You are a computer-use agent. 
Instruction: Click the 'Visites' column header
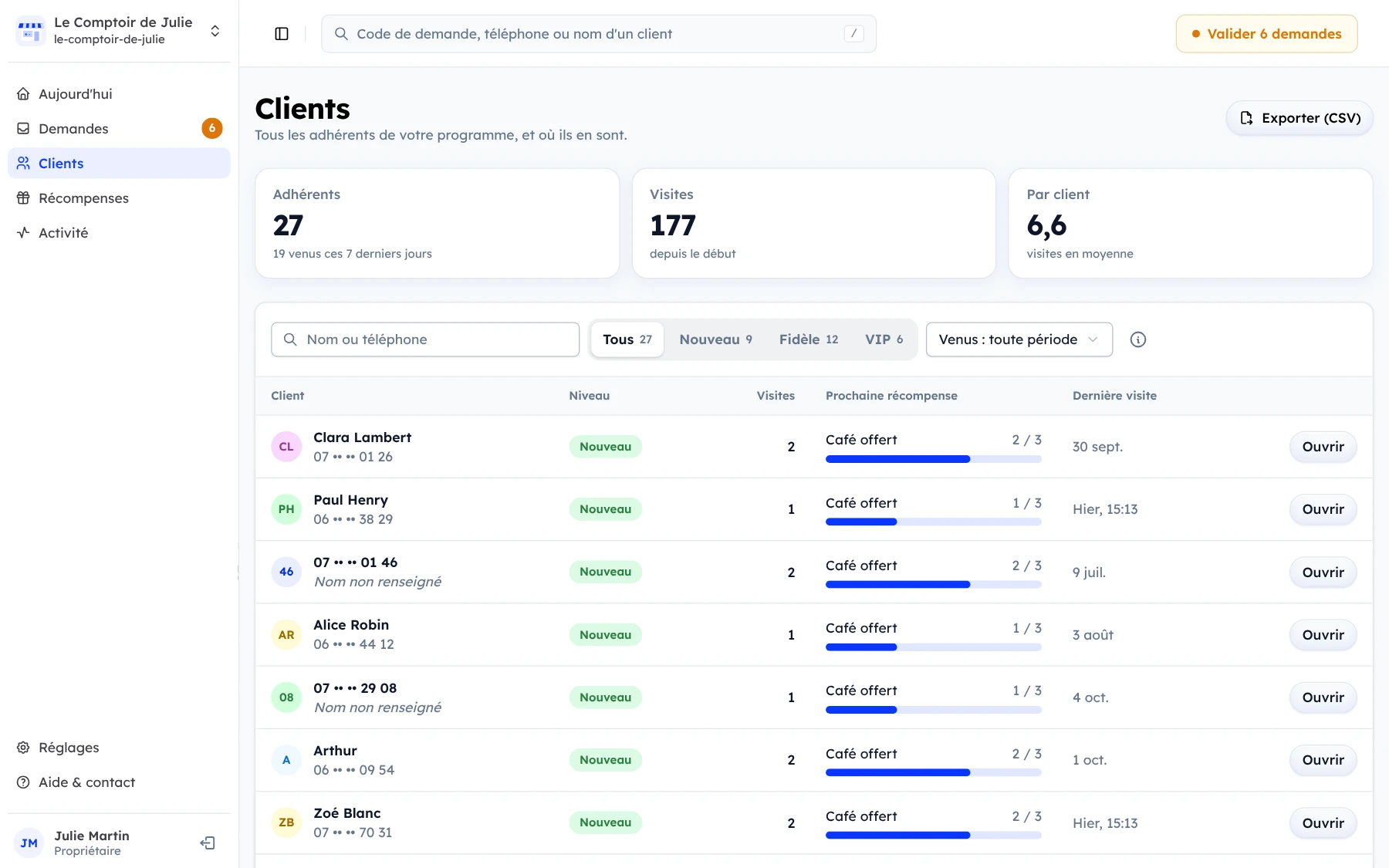point(776,396)
